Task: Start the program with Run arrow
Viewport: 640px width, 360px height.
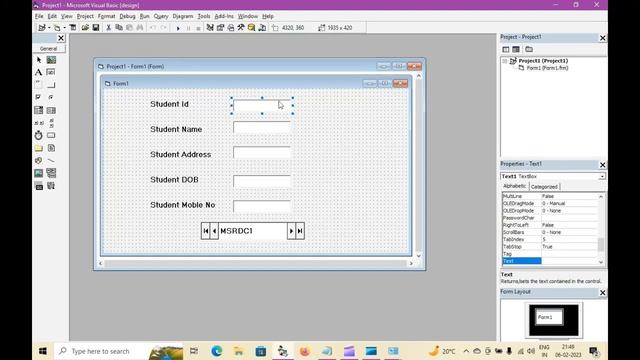Action: (178, 28)
